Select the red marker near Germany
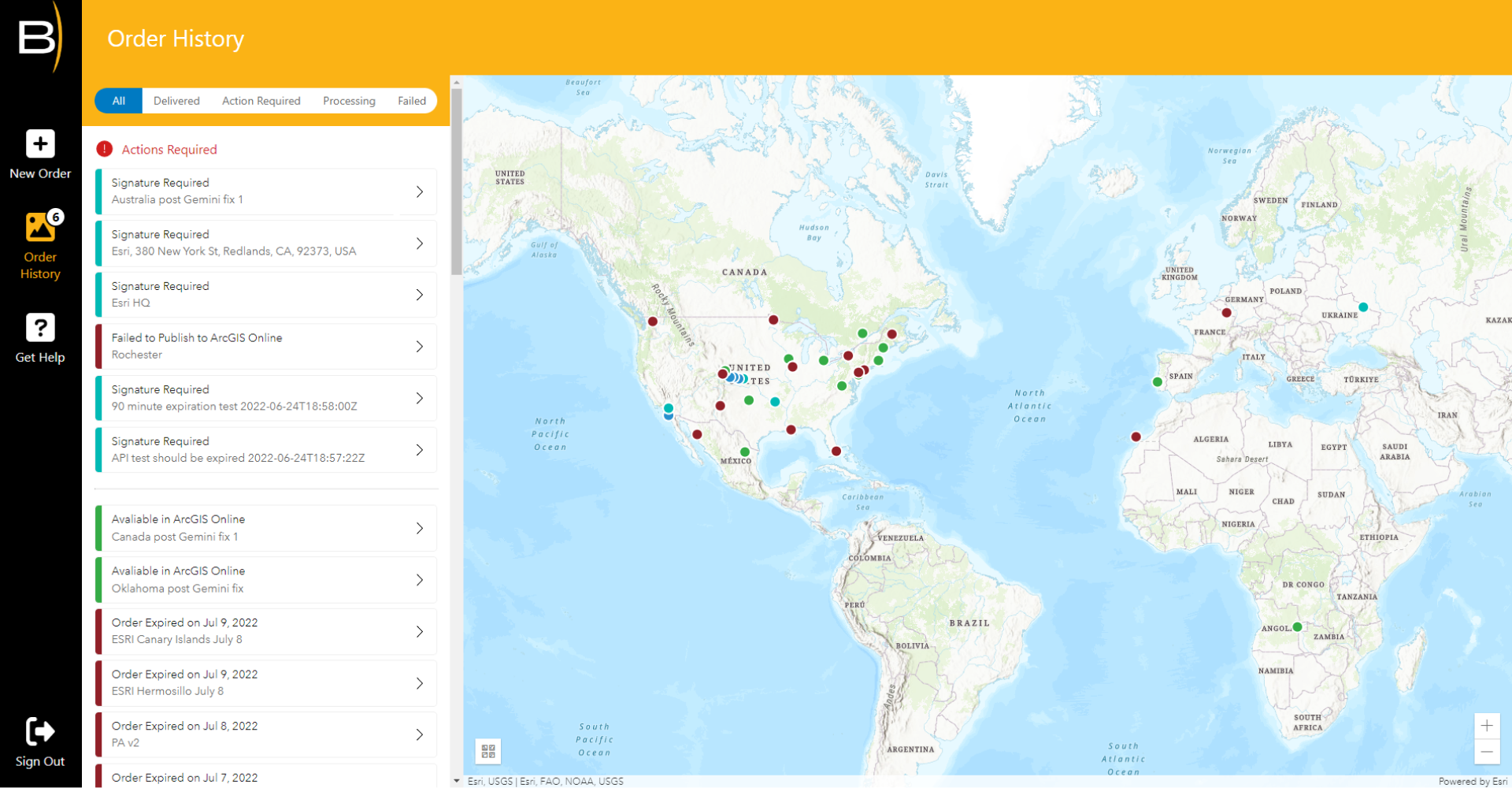This screenshot has height=788, width=1512. (x=1226, y=313)
